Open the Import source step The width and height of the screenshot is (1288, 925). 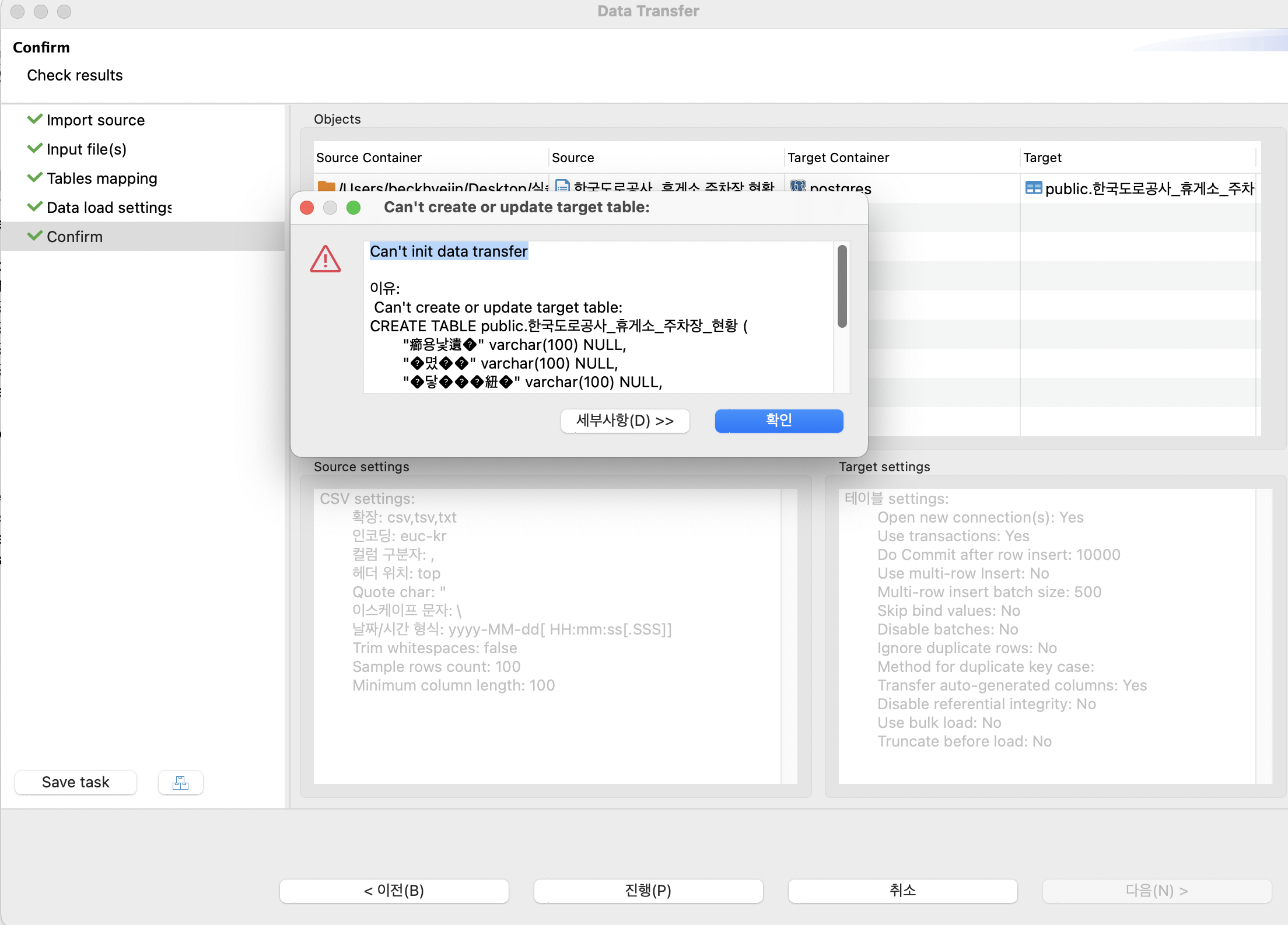pos(96,120)
